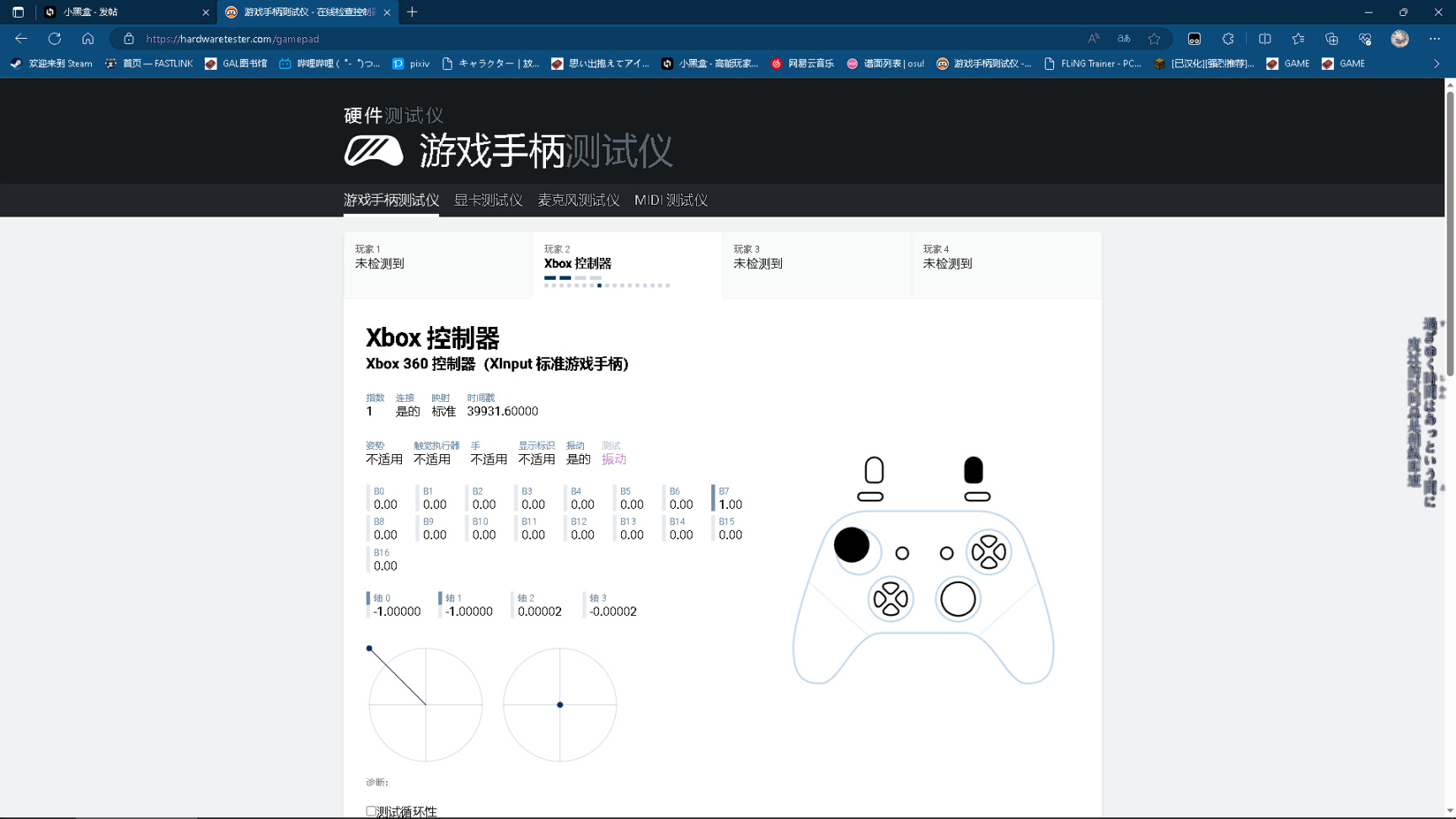Viewport: 1456px width, 819px height.
Task: Click the pink 振动 test link
Action: [613, 459]
